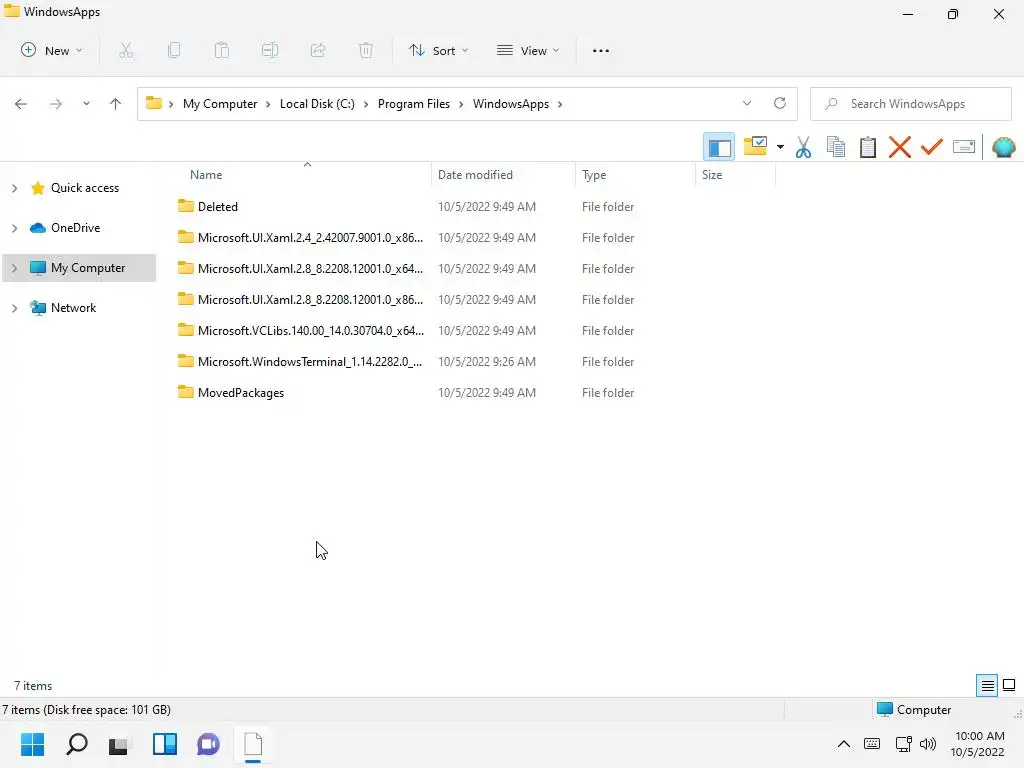
Task: Open the View menu
Action: point(528,50)
